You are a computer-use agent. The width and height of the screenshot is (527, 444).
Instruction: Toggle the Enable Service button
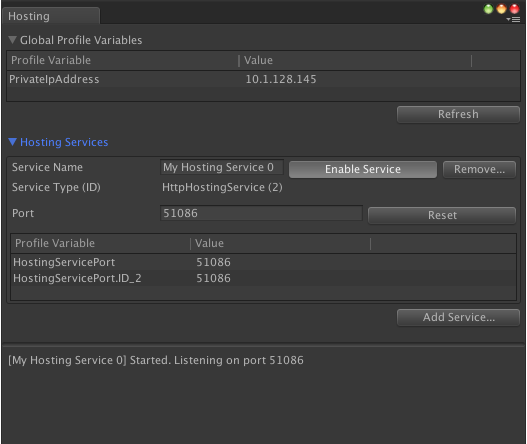(x=363, y=169)
